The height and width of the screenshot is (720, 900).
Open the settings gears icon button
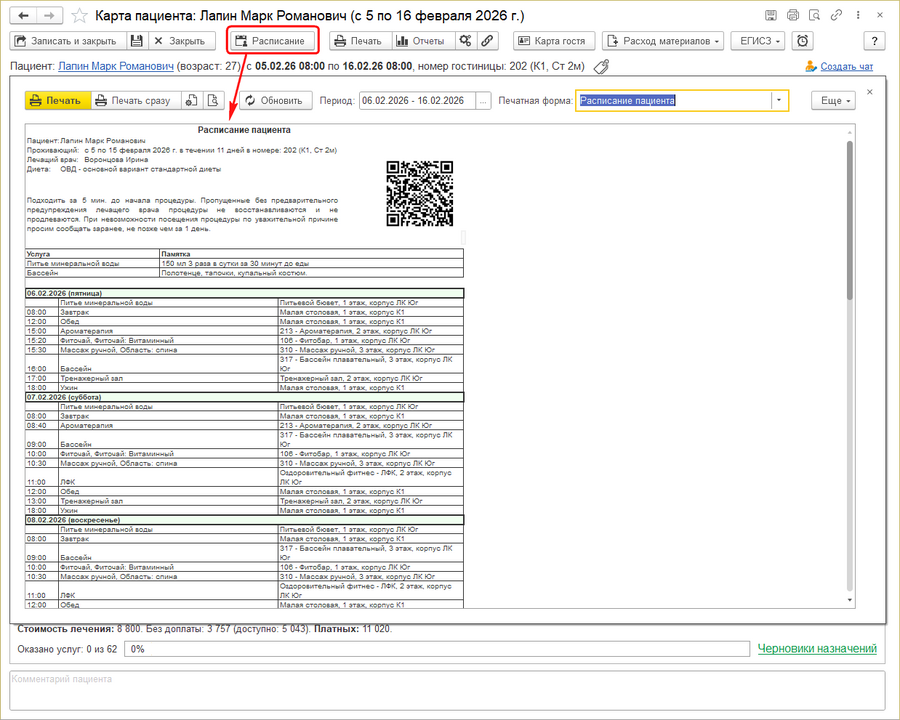pyautogui.click(x=464, y=41)
